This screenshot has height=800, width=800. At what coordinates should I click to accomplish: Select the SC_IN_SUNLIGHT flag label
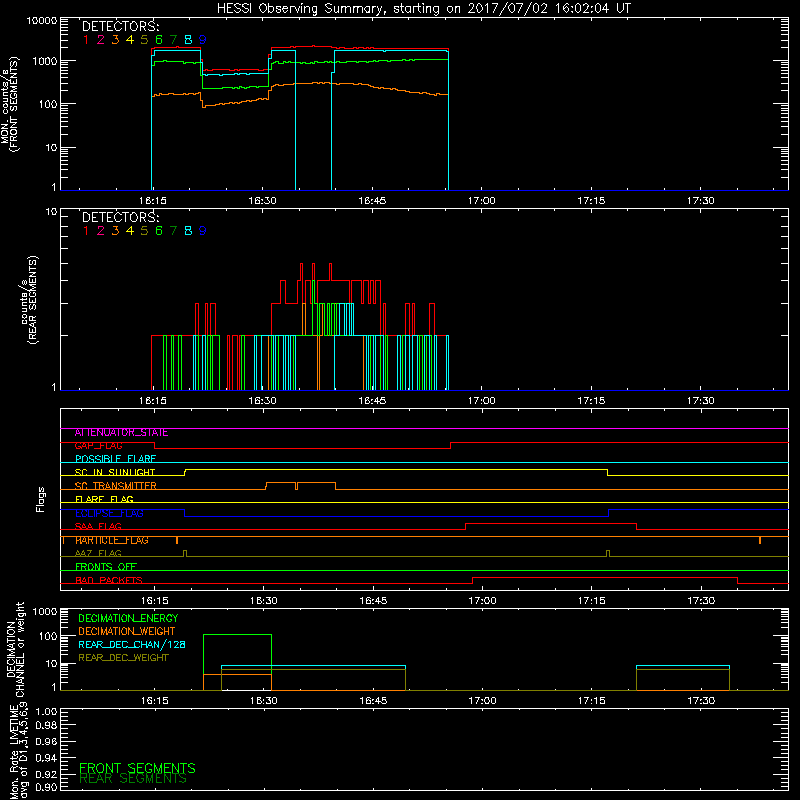pyautogui.click(x=115, y=472)
